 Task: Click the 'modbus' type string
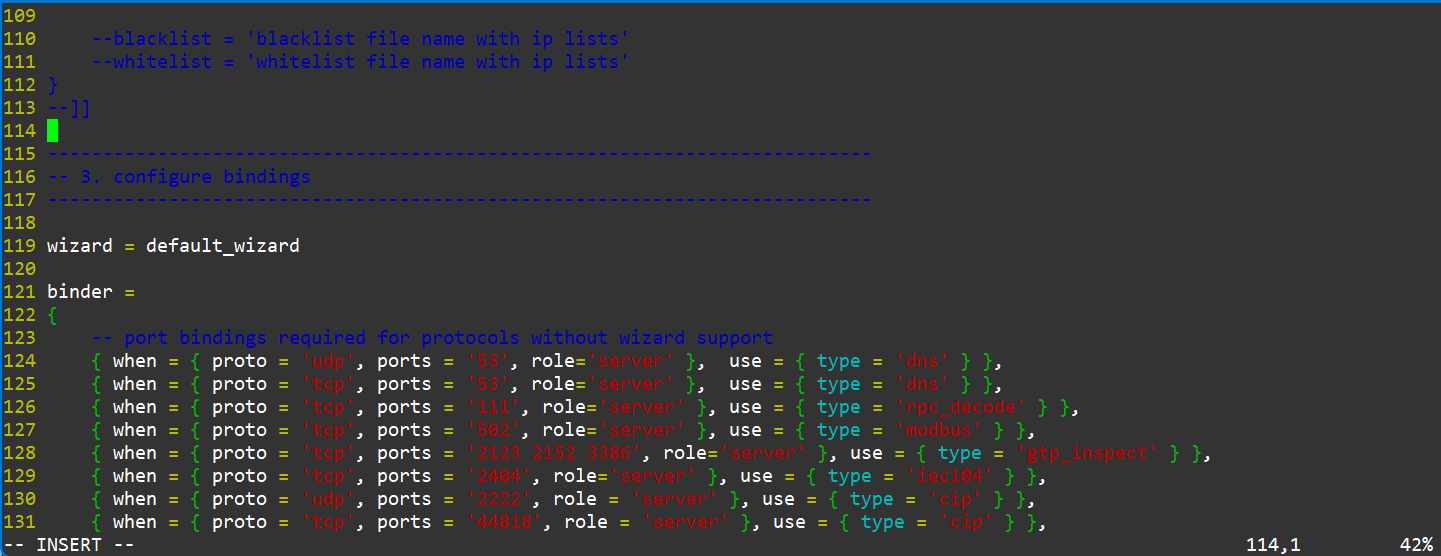940,430
